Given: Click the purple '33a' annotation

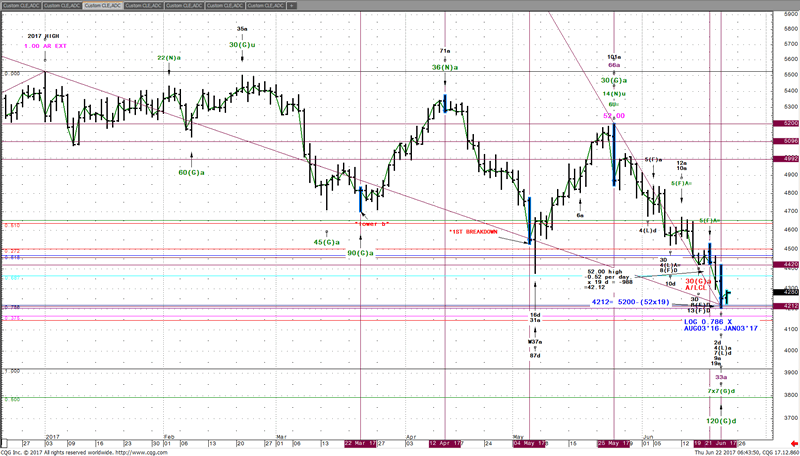Looking at the screenshot, I should tap(721, 377).
